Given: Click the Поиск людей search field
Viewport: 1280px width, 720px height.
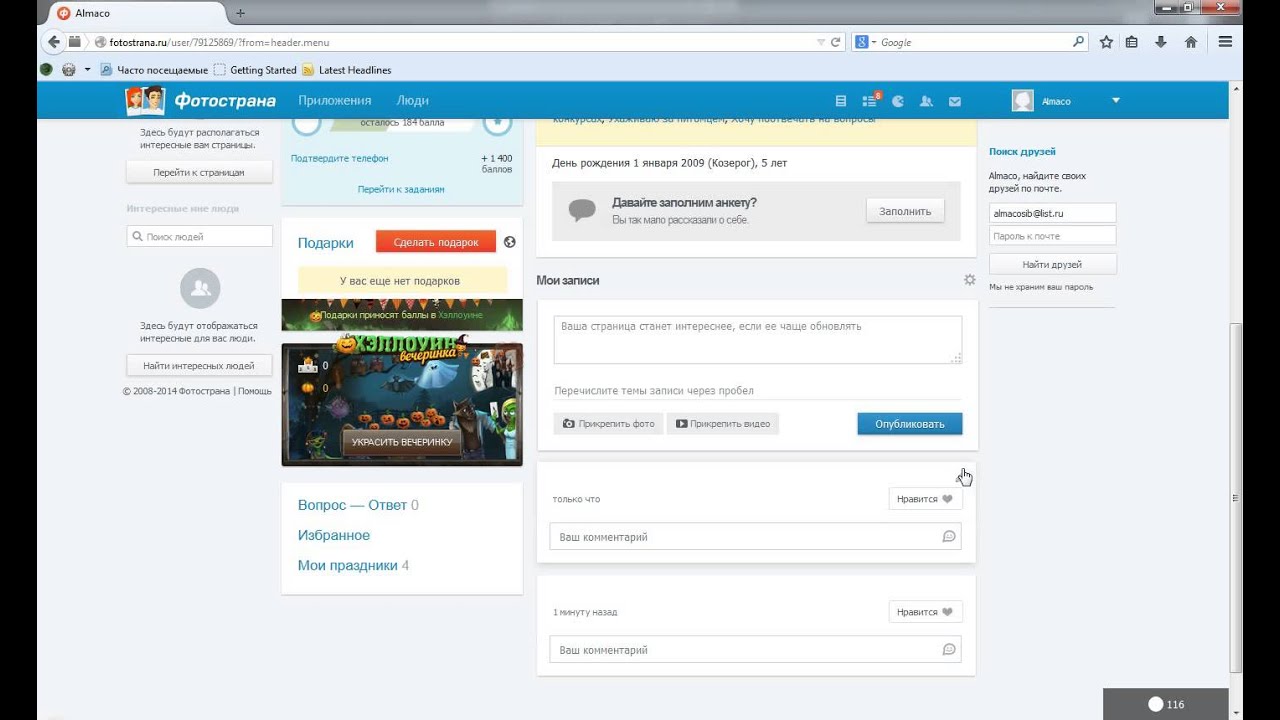Looking at the screenshot, I should [x=199, y=237].
